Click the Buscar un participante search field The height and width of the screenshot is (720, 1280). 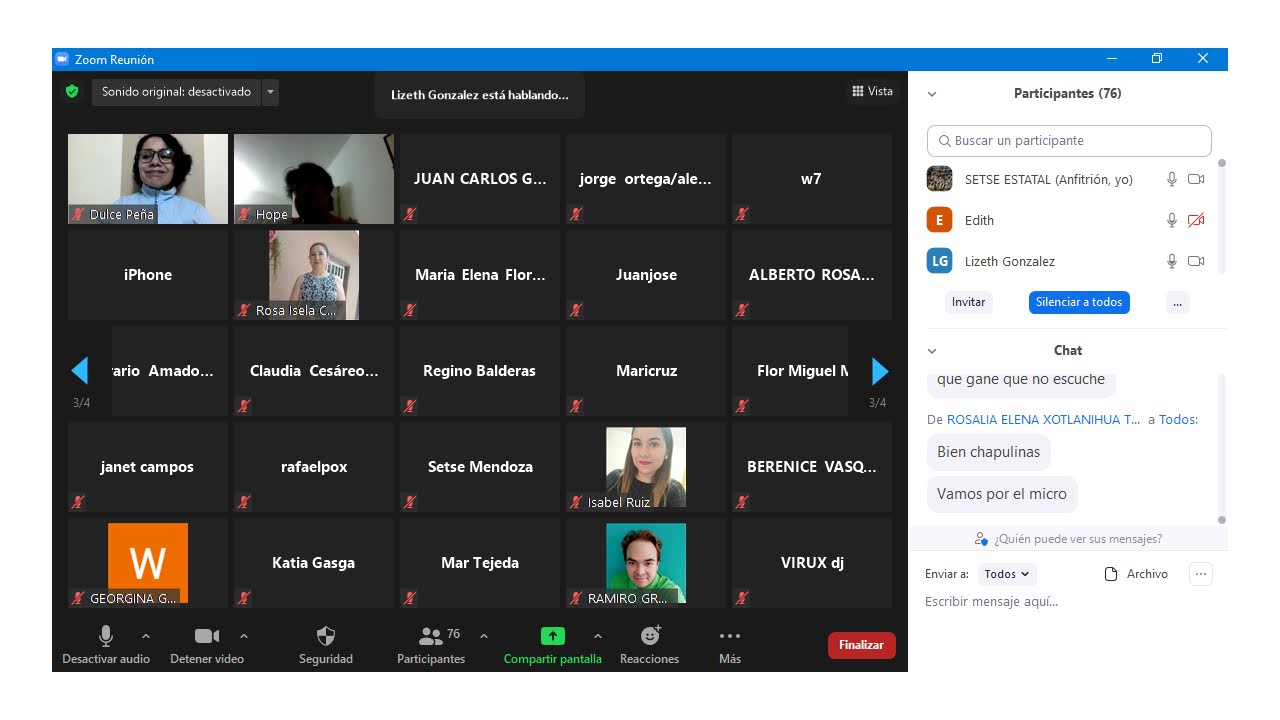[x=1069, y=141]
